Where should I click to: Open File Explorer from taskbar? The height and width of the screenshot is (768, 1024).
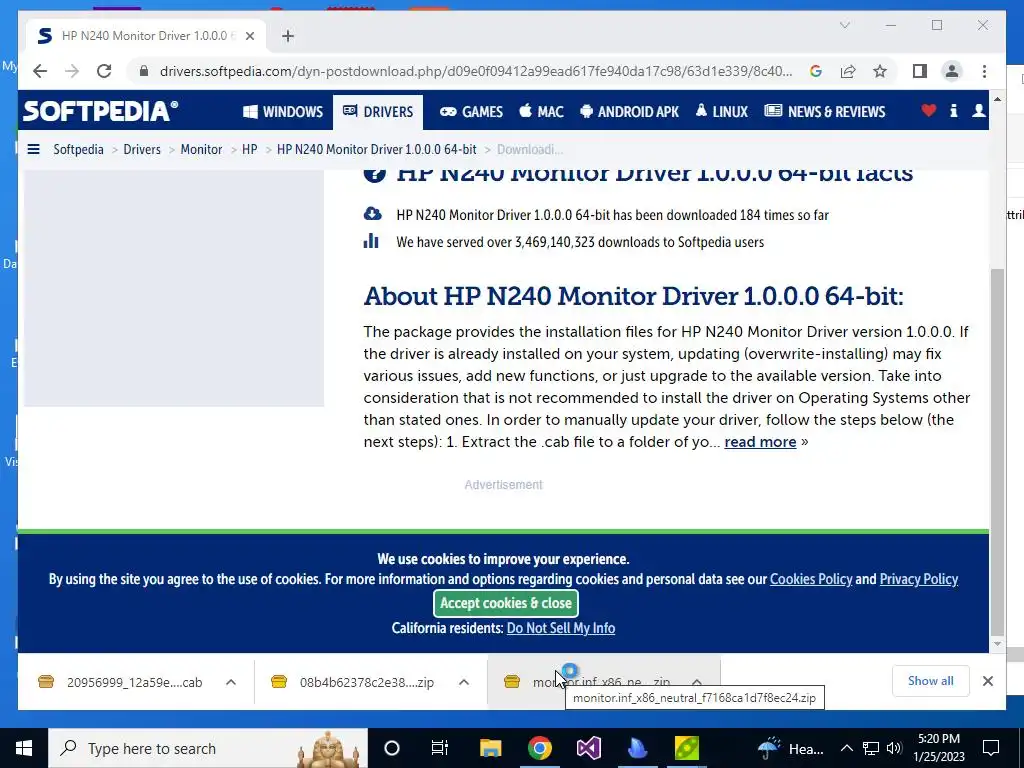[x=490, y=748]
